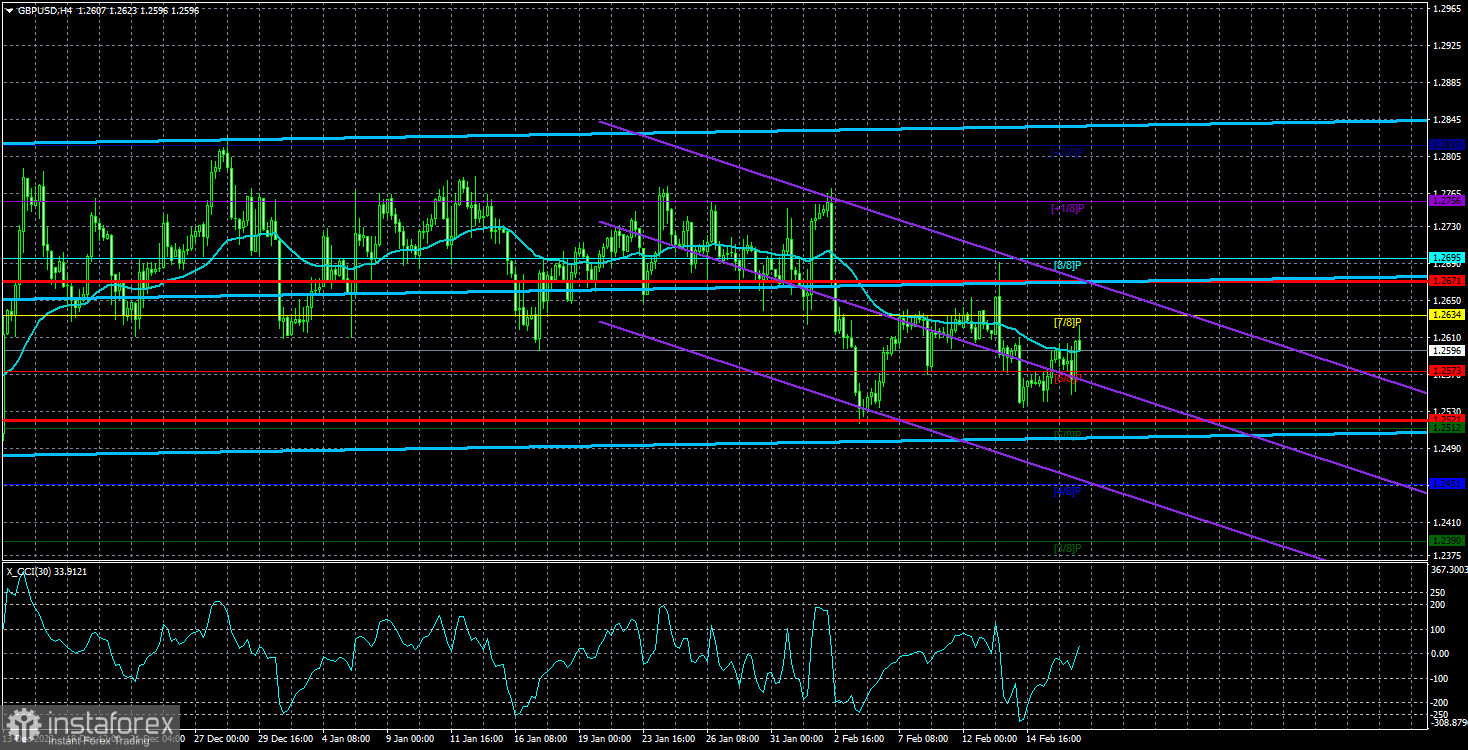Click the dark green 1.2390 price tag
The image size is (1468, 750).
point(1447,541)
